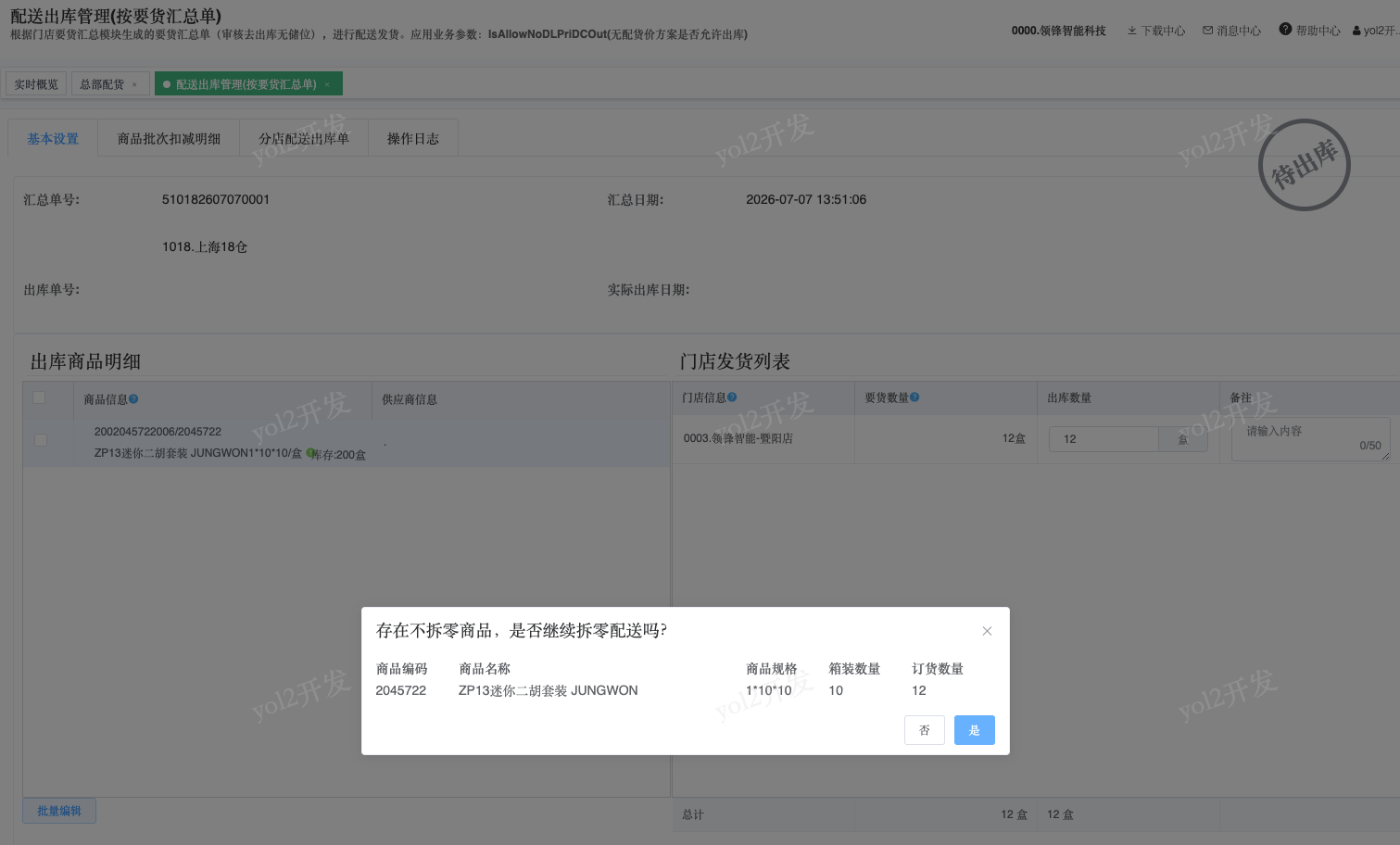Click the help icon beside 商品信息

[x=133, y=399]
